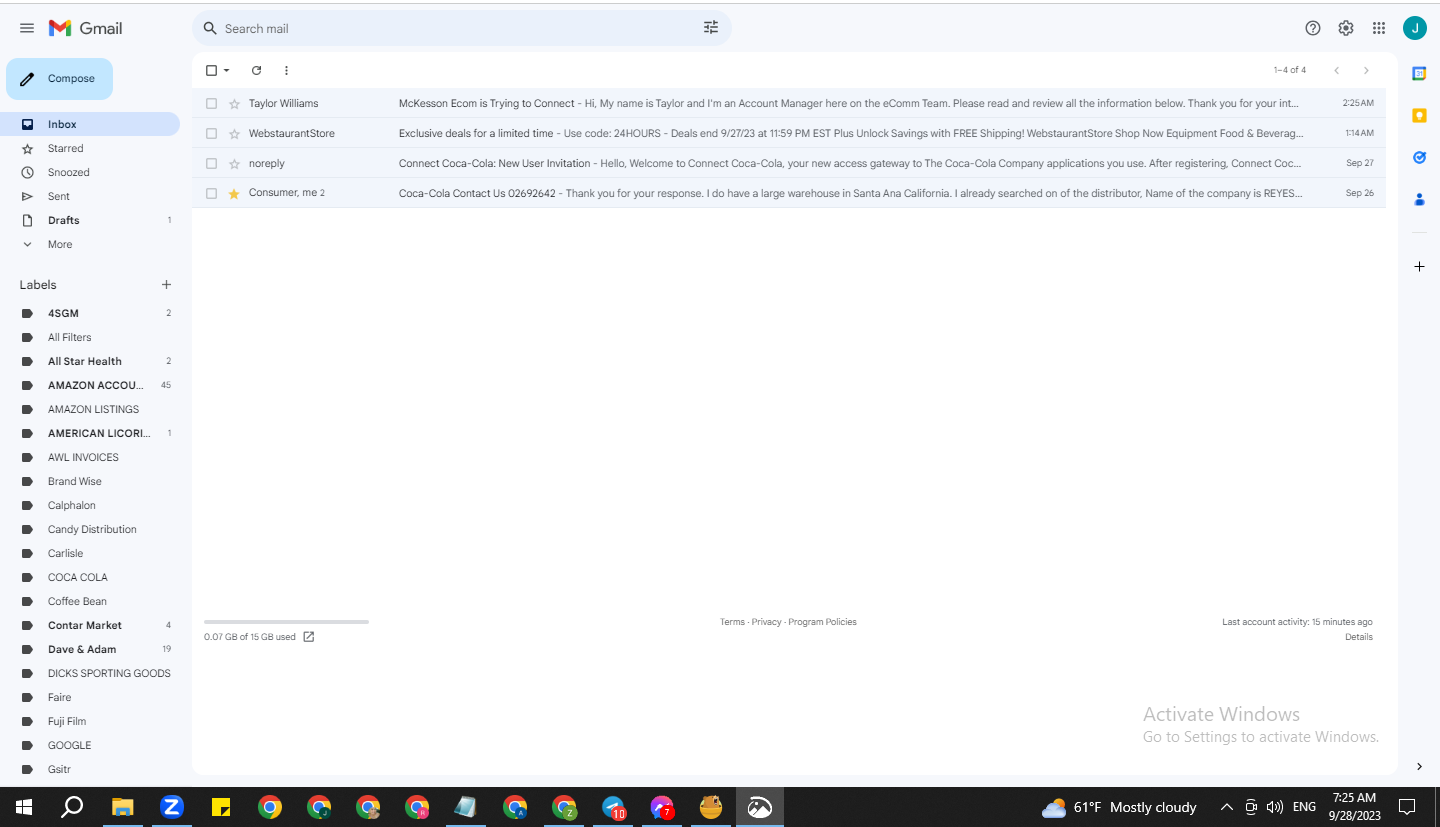1440x827 pixels.
Task: Open the Gmail main menu hamburger icon
Action: (27, 28)
